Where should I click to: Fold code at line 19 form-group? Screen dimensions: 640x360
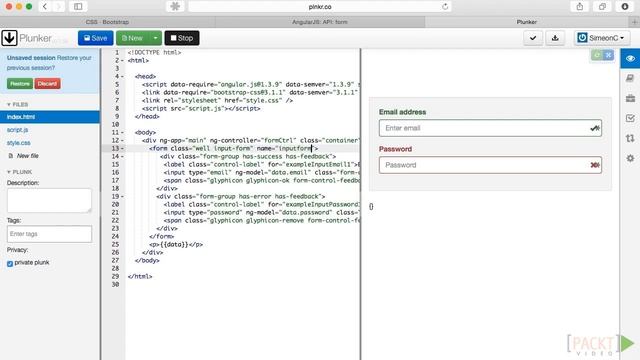coord(122,196)
